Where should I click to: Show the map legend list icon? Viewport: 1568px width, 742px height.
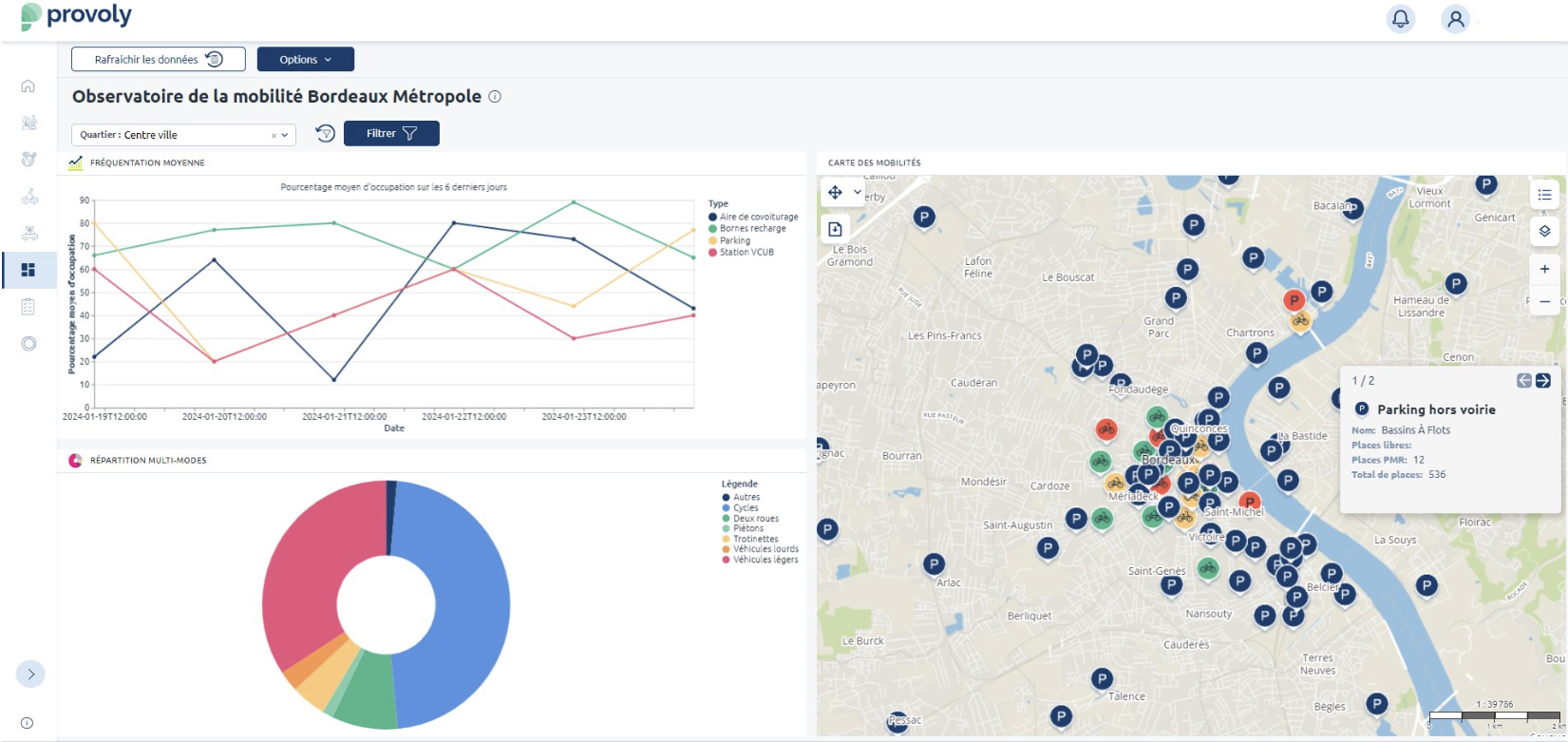click(x=1544, y=195)
